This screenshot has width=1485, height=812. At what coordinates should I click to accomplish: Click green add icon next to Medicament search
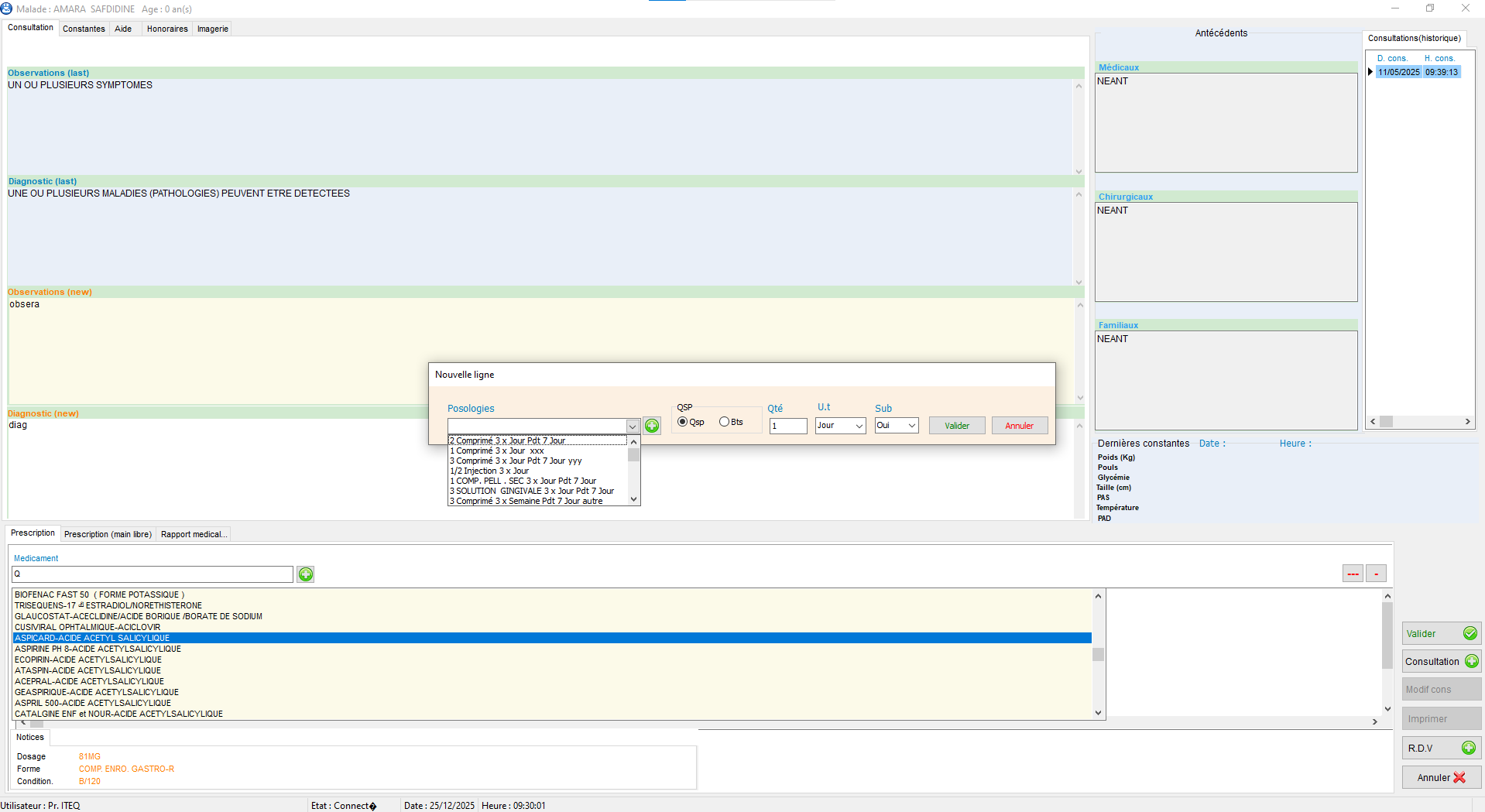tap(306, 574)
